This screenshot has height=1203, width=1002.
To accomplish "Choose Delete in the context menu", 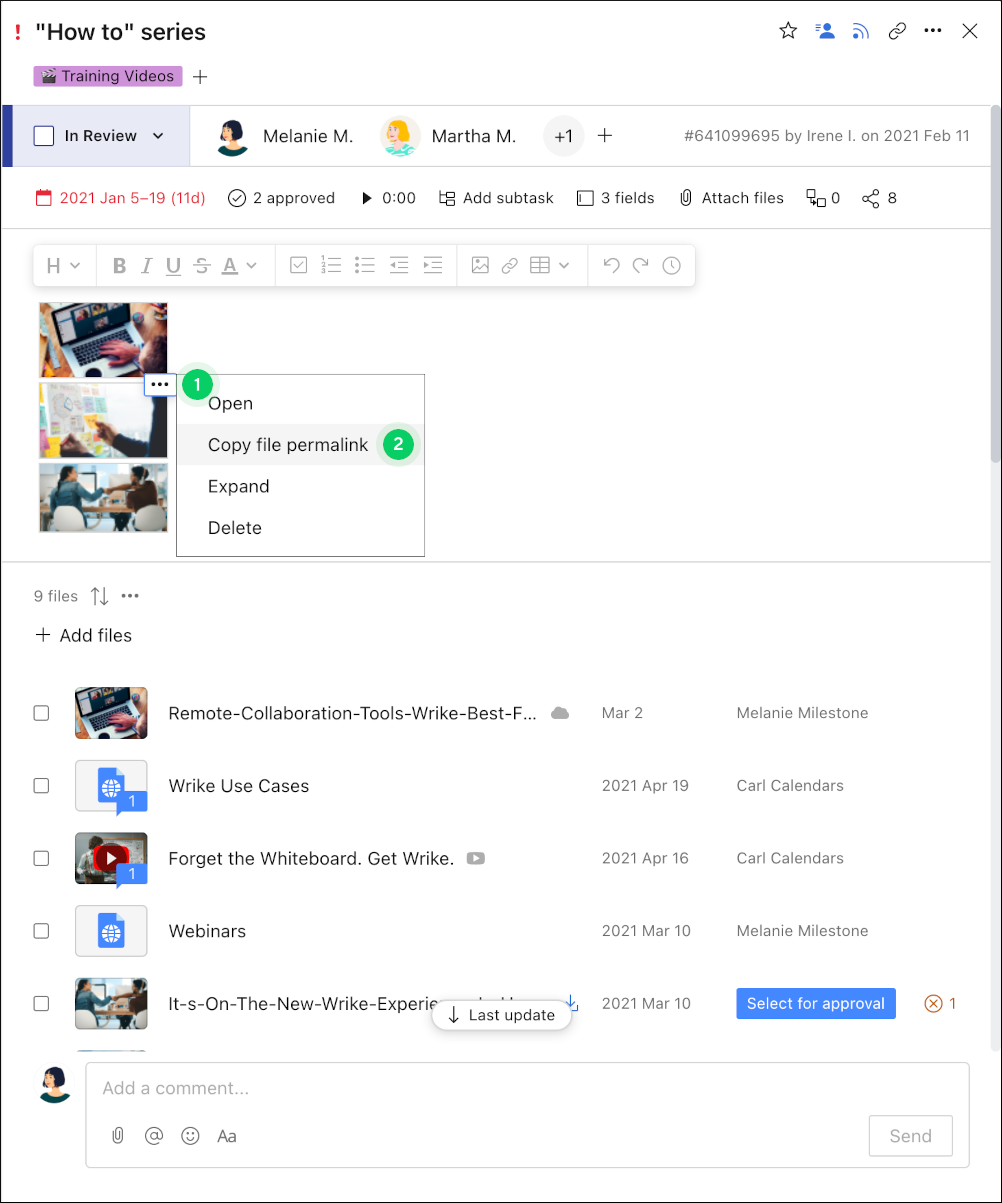I will [x=235, y=527].
